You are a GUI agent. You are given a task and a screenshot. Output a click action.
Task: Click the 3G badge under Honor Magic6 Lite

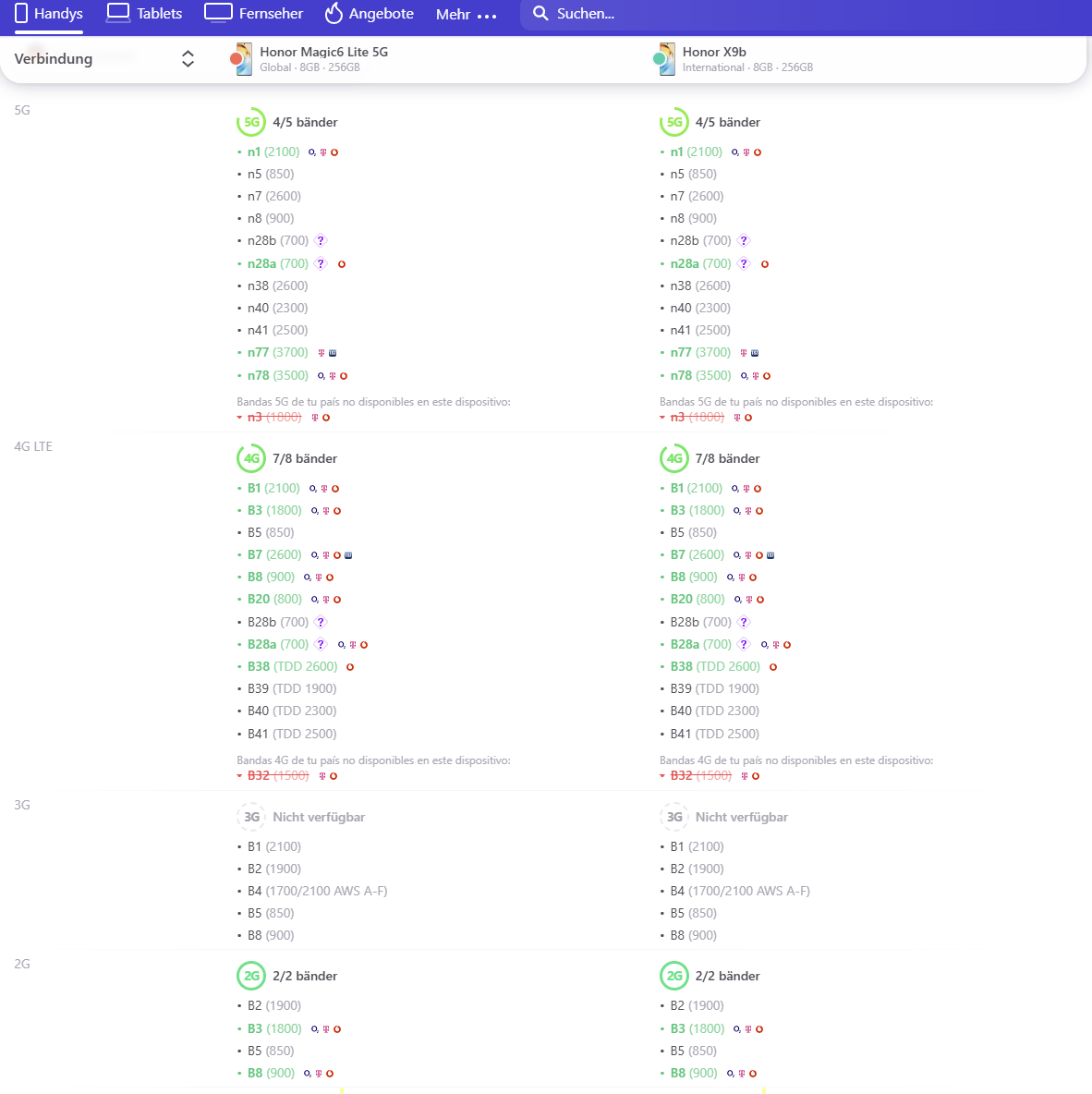(251, 817)
